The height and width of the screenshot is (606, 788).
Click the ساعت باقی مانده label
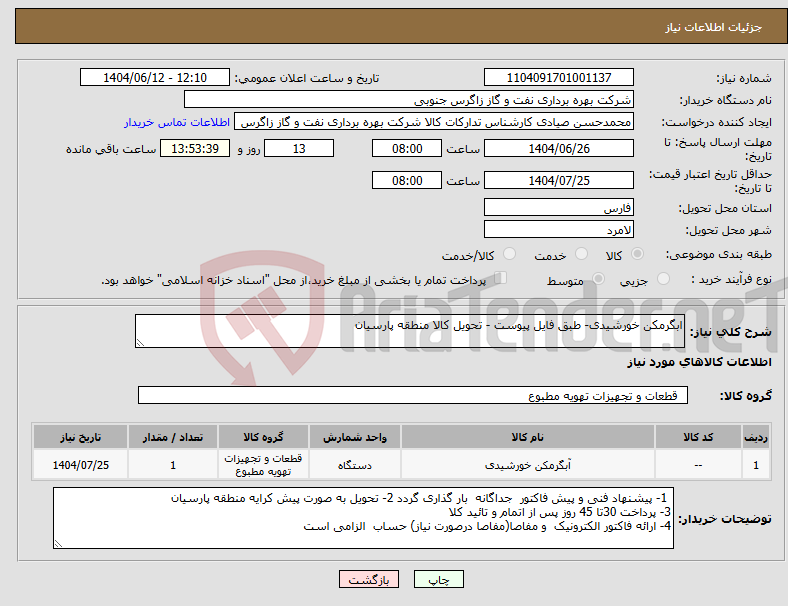111,149
